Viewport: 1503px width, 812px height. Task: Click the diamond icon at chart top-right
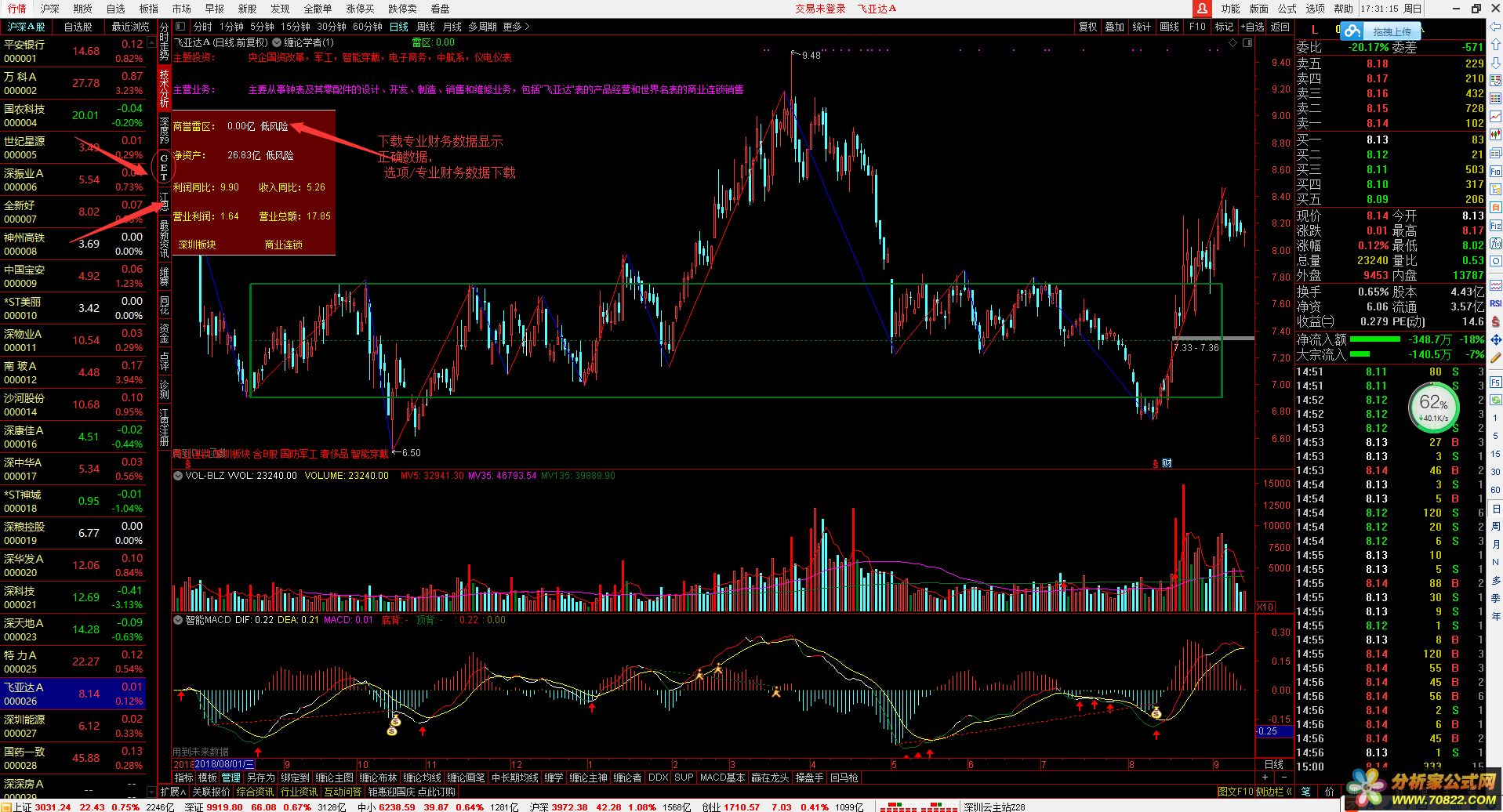click(x=1233, y=42)
